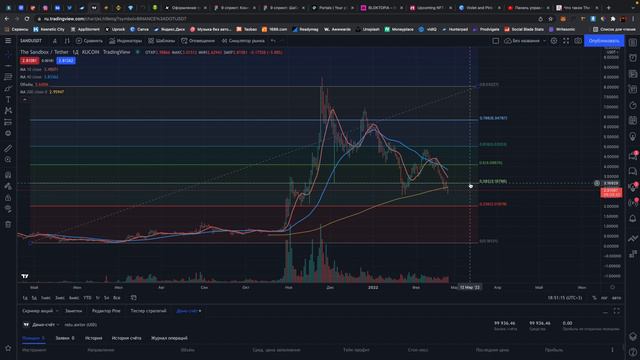Open the Заметки tab
The image size is (640, 360).
(73, 311)
